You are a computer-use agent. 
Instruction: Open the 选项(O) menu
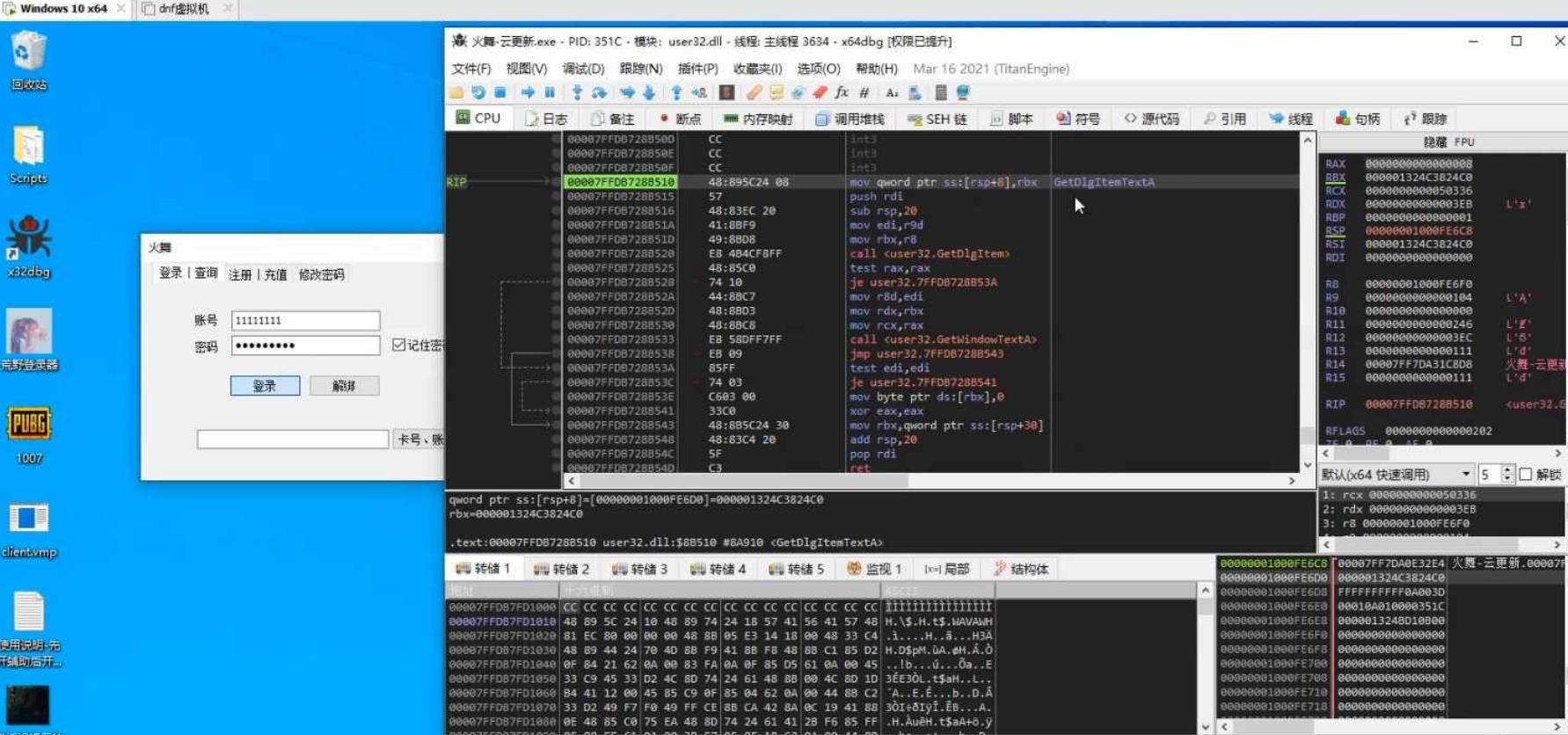818,69
